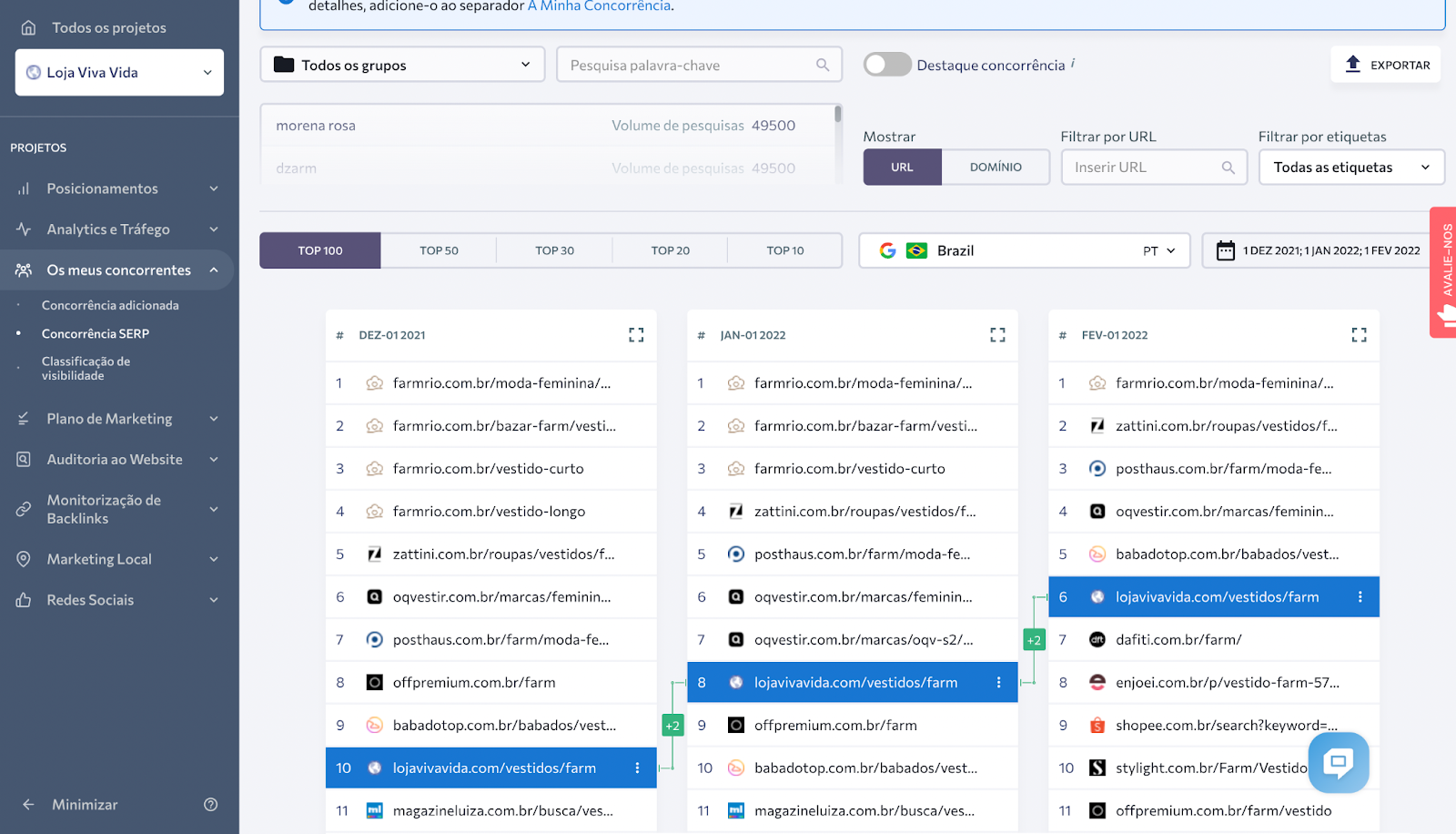Click the help question mark icon

(x=211, y=805)
